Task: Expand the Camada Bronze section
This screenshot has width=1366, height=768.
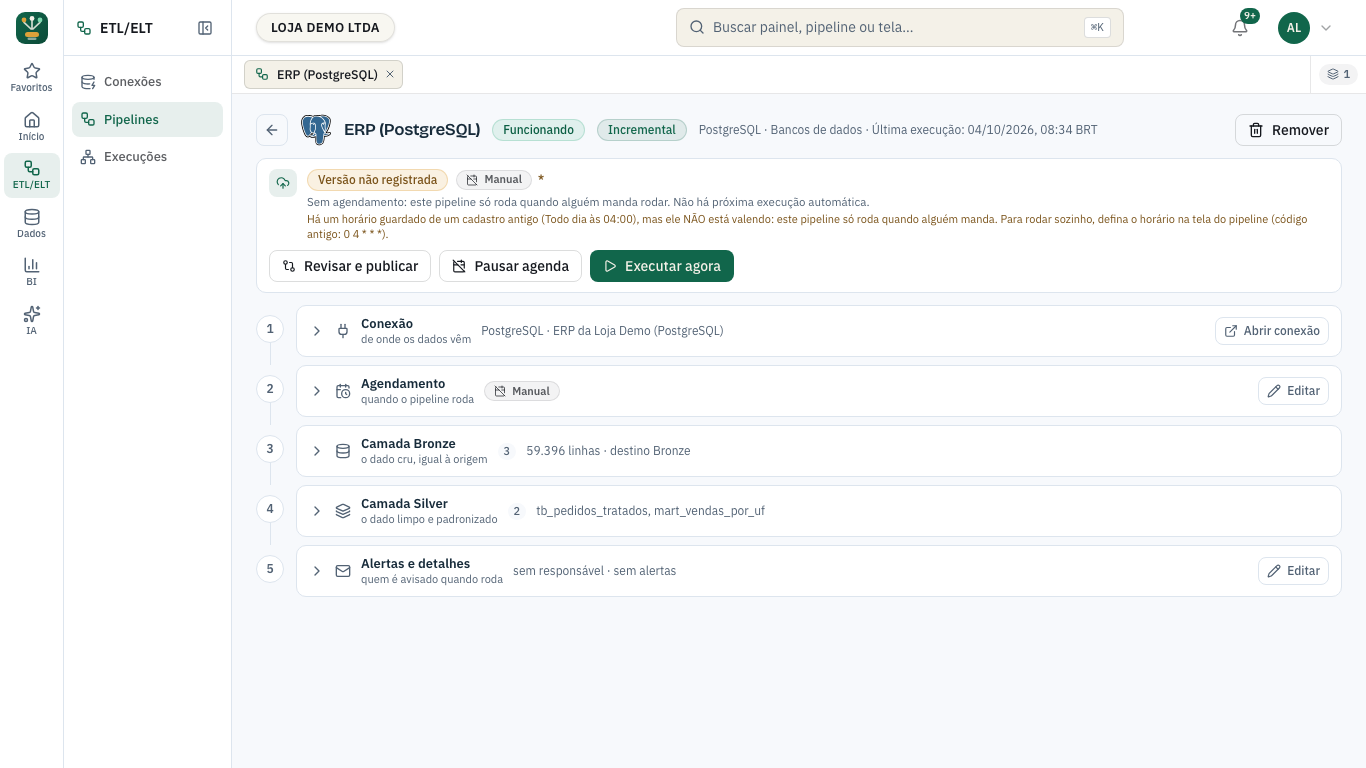Action: coord(317,451)
